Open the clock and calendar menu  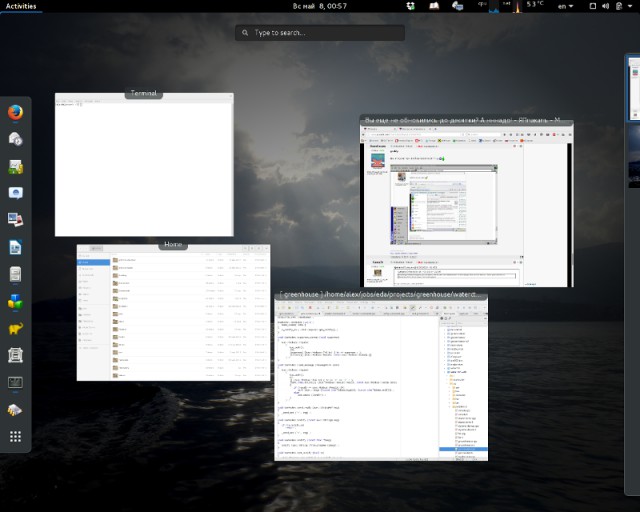(x=319, y=6)
